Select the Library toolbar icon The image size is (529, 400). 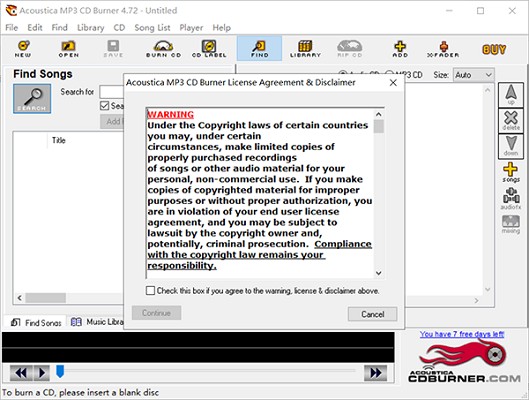click(305, 49)
